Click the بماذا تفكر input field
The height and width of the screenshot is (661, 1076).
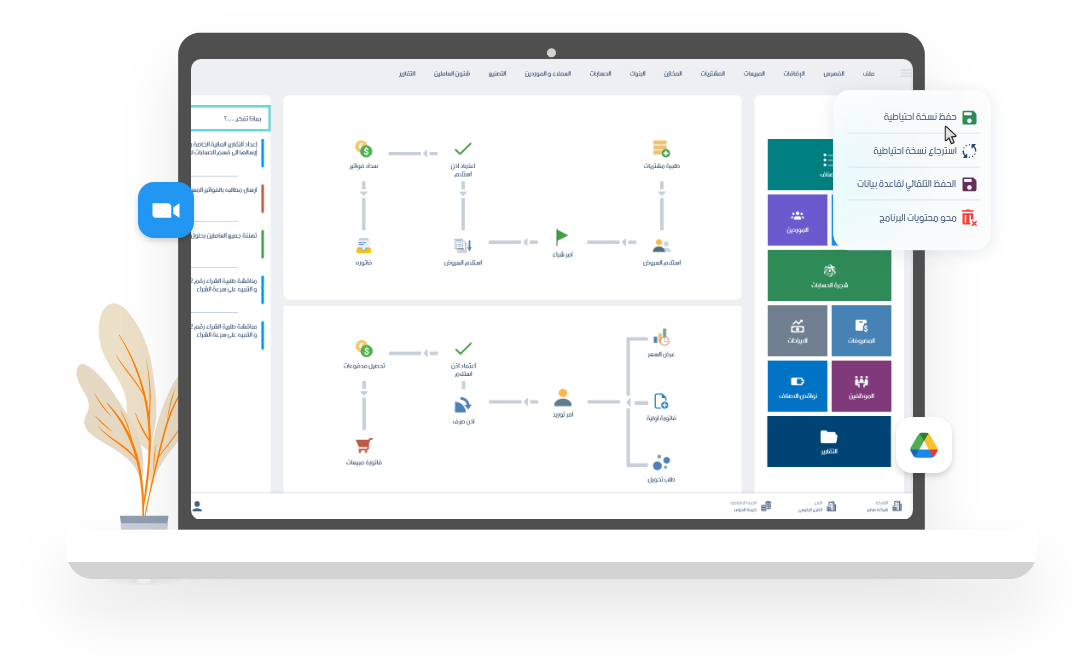[x=230, y=119]
